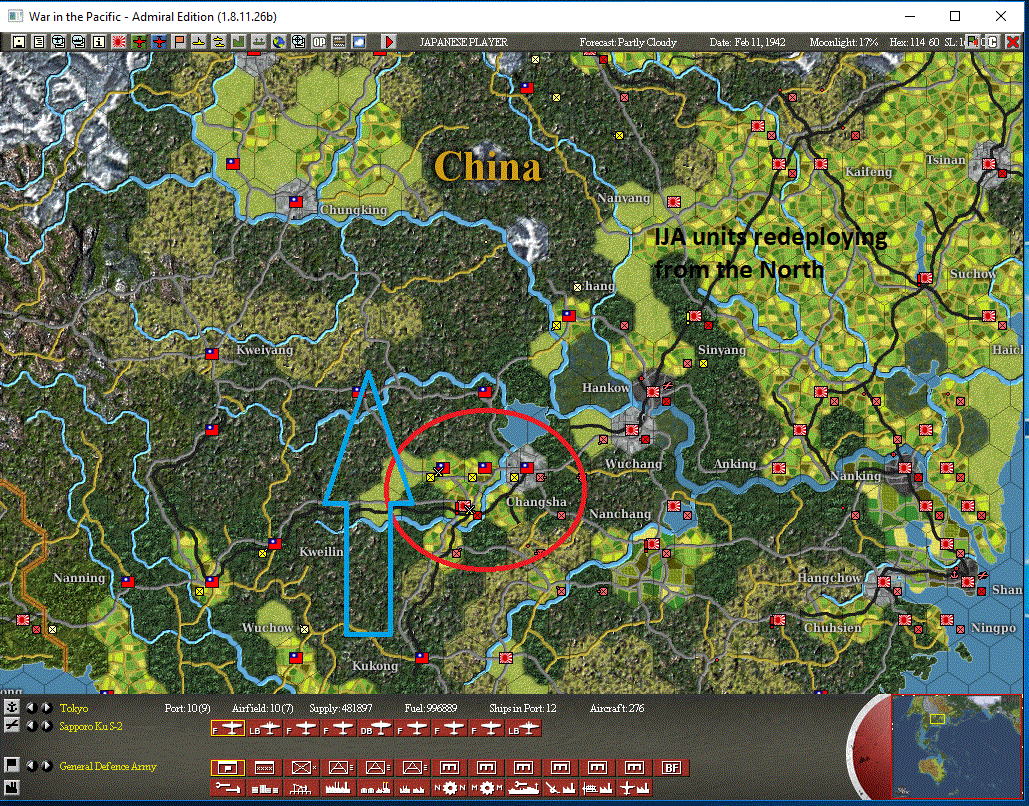Viewport: 1029px width, 806px height.
Task: Click the ship-in-port toolbar icon
Action: (x=259, y=42)
